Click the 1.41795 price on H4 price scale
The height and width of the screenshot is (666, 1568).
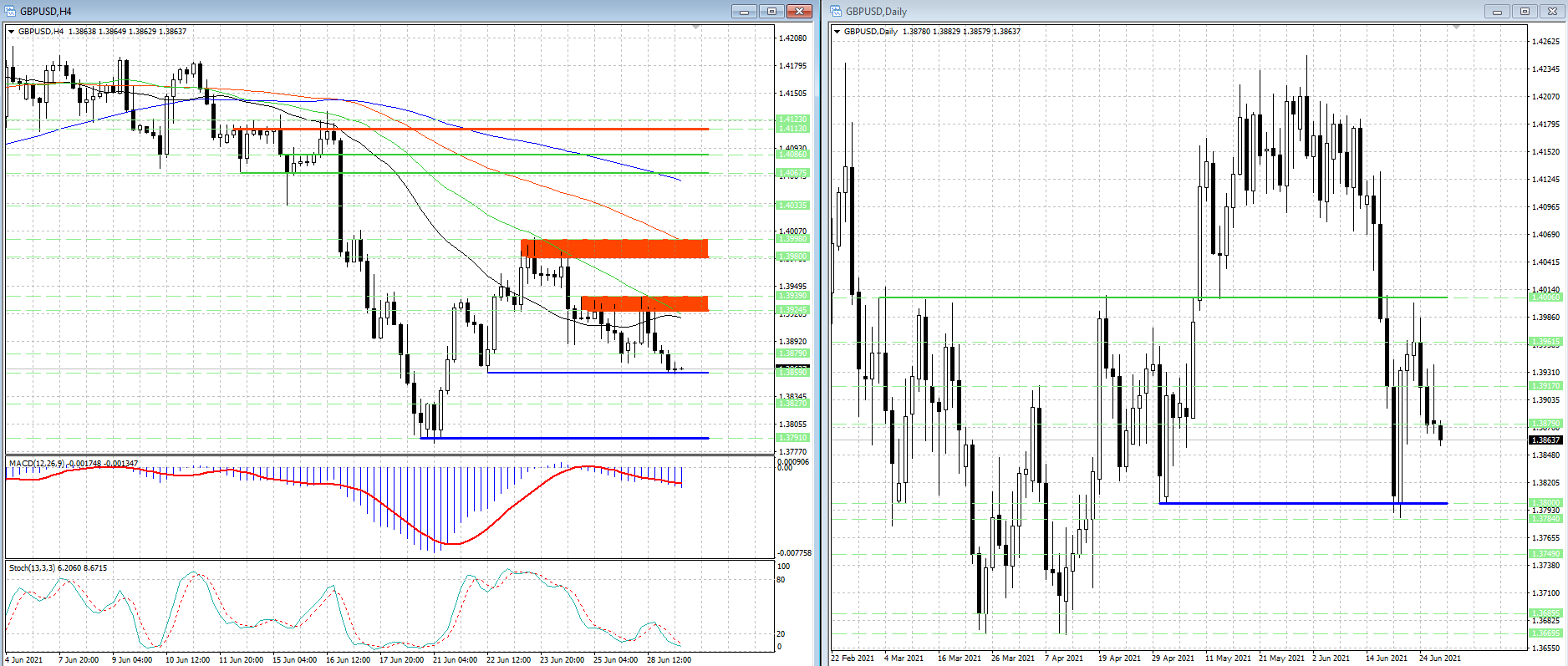[x=792, y=66]
